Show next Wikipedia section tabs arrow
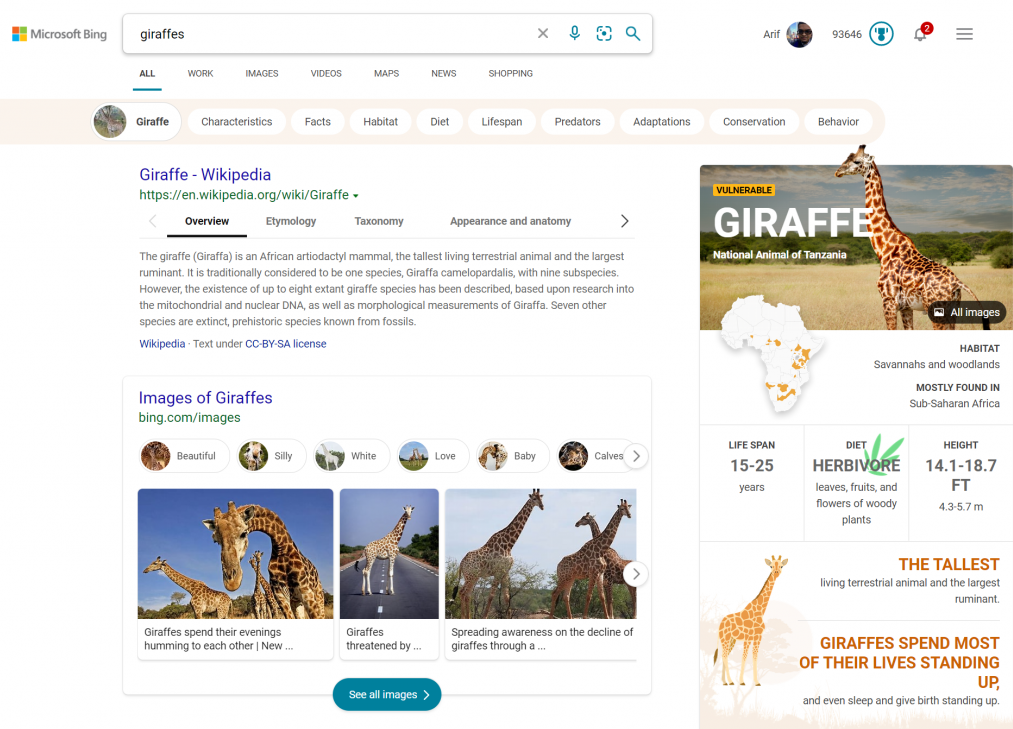The image size is (1013, 729). tap(624, 221)
